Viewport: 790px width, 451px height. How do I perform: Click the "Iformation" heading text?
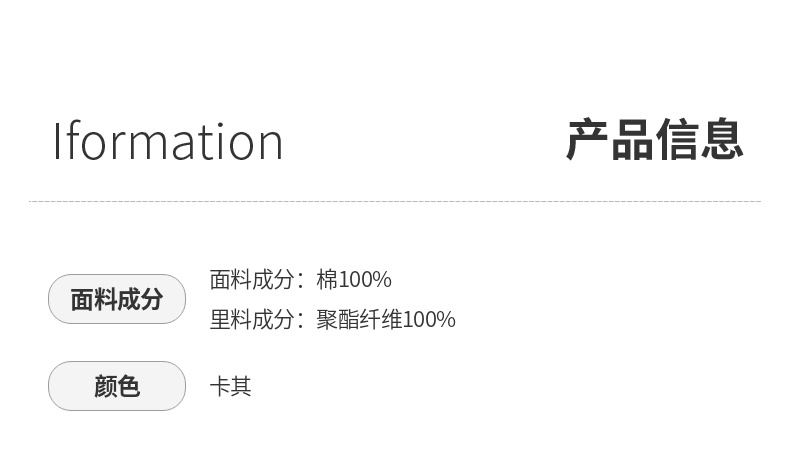point(168,141)
